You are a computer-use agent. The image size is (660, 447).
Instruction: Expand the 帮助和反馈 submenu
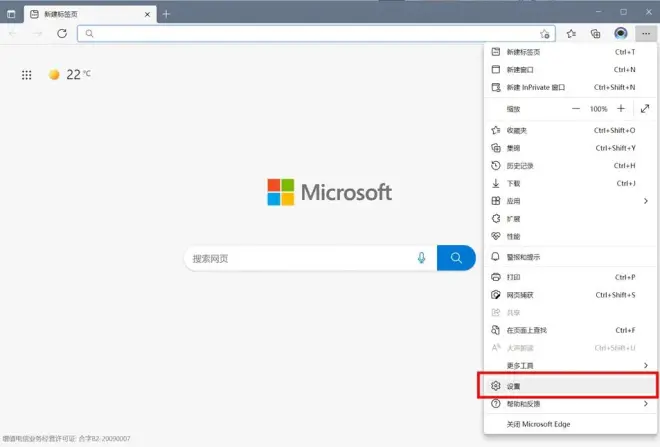(570, 404)
